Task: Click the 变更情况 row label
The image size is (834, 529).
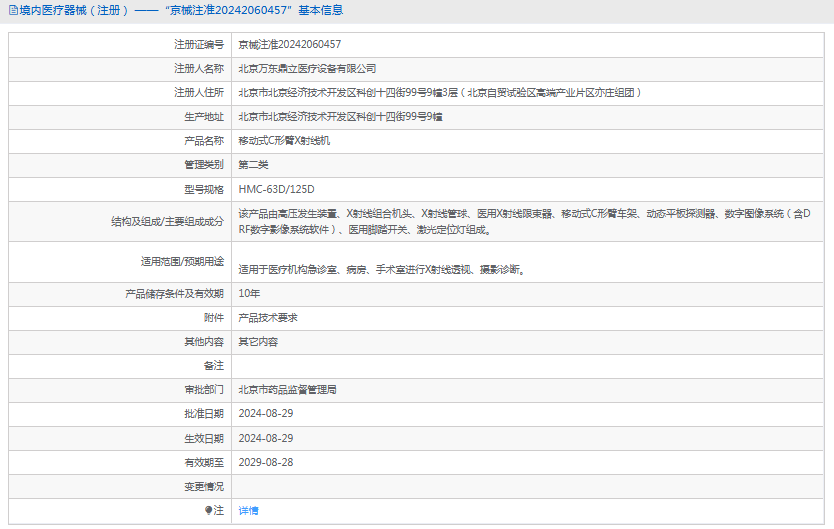Action: [x=204, y=486]
